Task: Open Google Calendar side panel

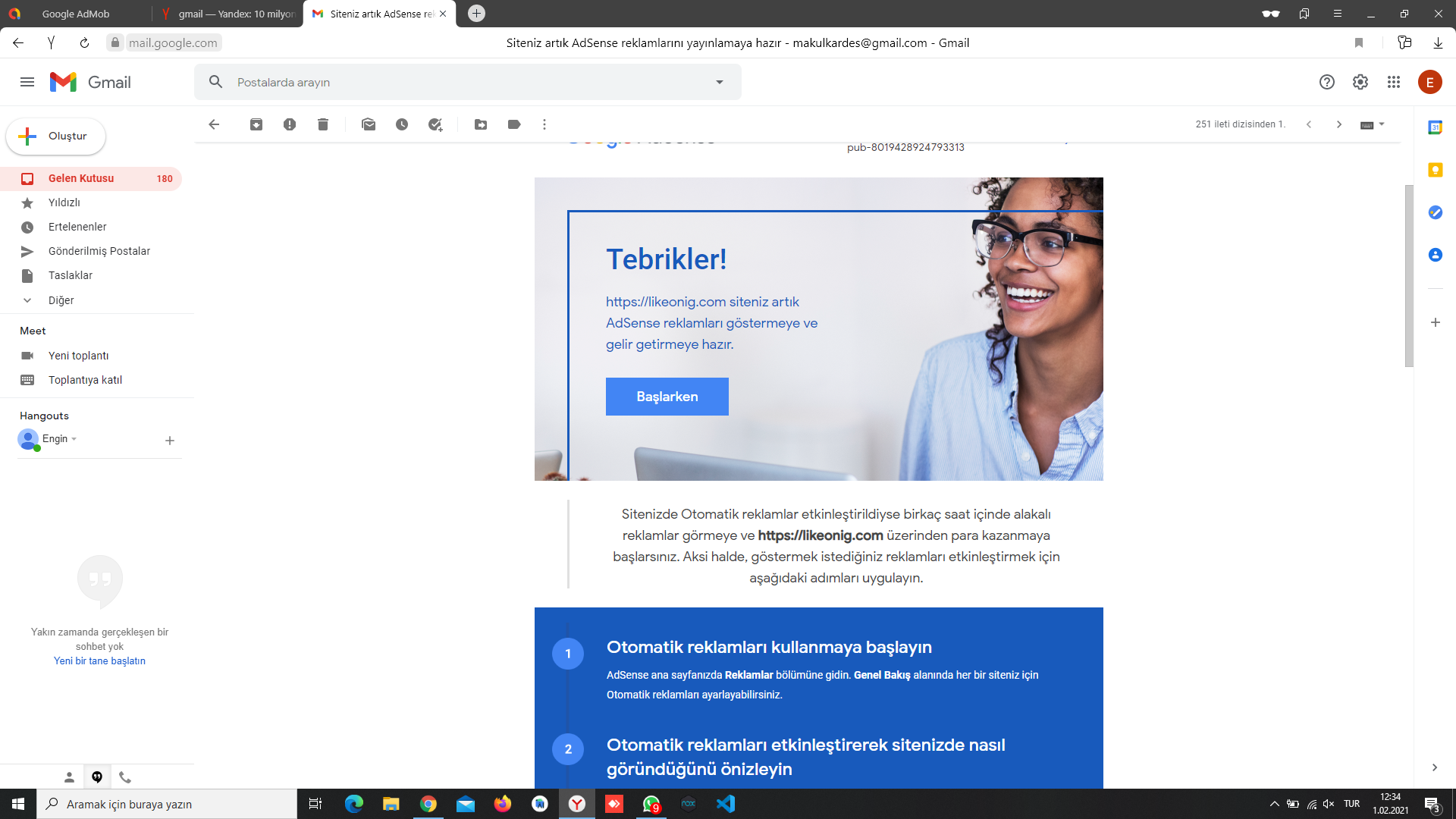Action: [x=1436, y=127]
